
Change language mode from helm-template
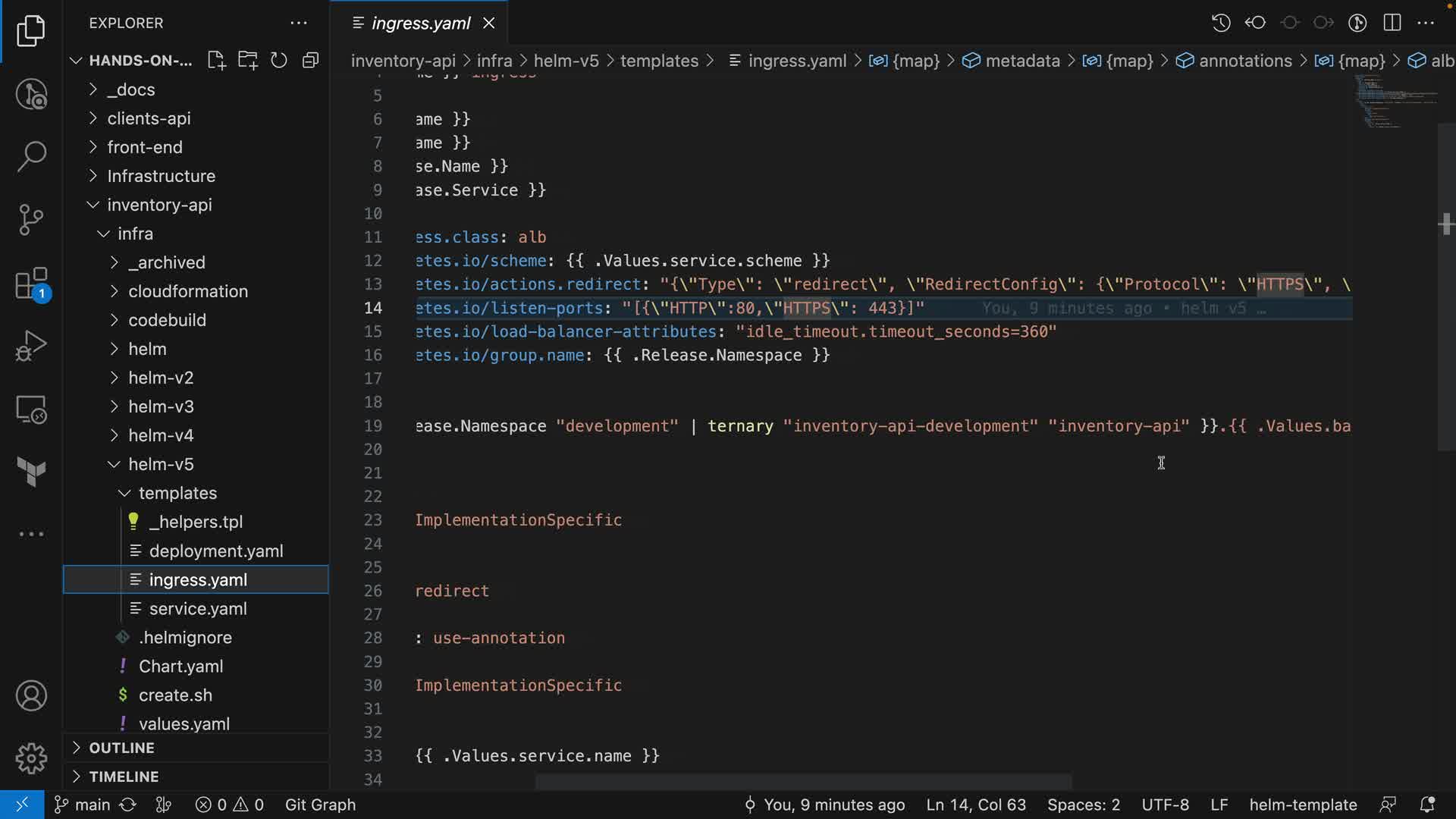pyautogui.click(x=1302, y=805)
